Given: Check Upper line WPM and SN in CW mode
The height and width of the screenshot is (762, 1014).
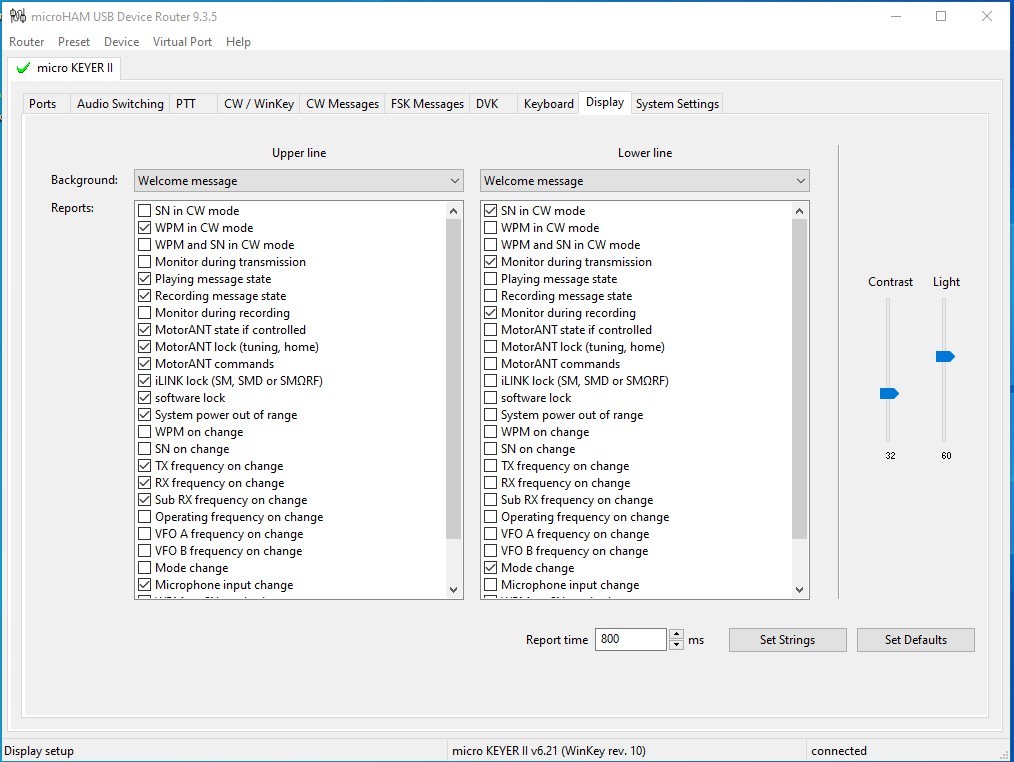Looking at the screenshot, I should pos(145,245).
